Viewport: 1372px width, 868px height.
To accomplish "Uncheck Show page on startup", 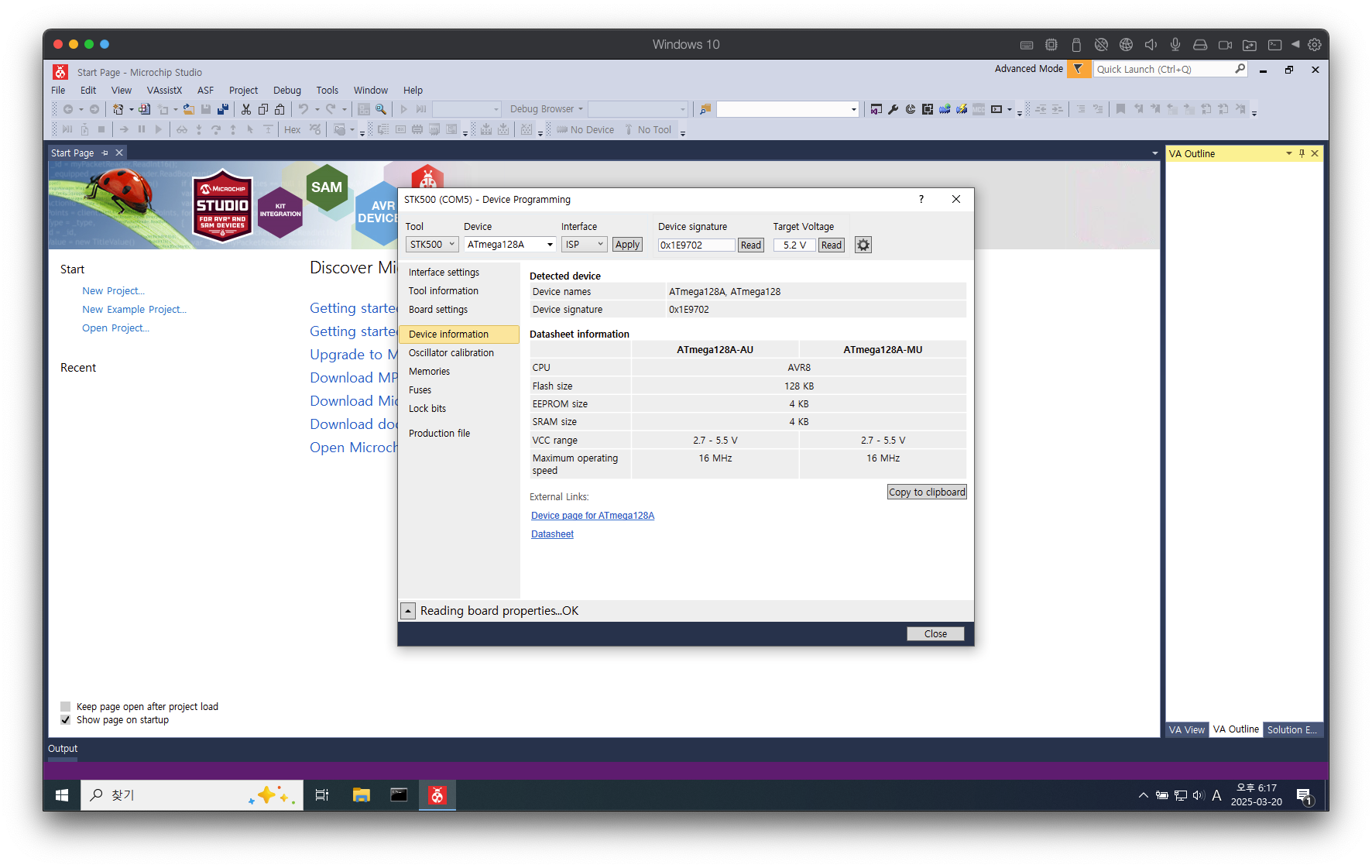I will coord(66,720).
